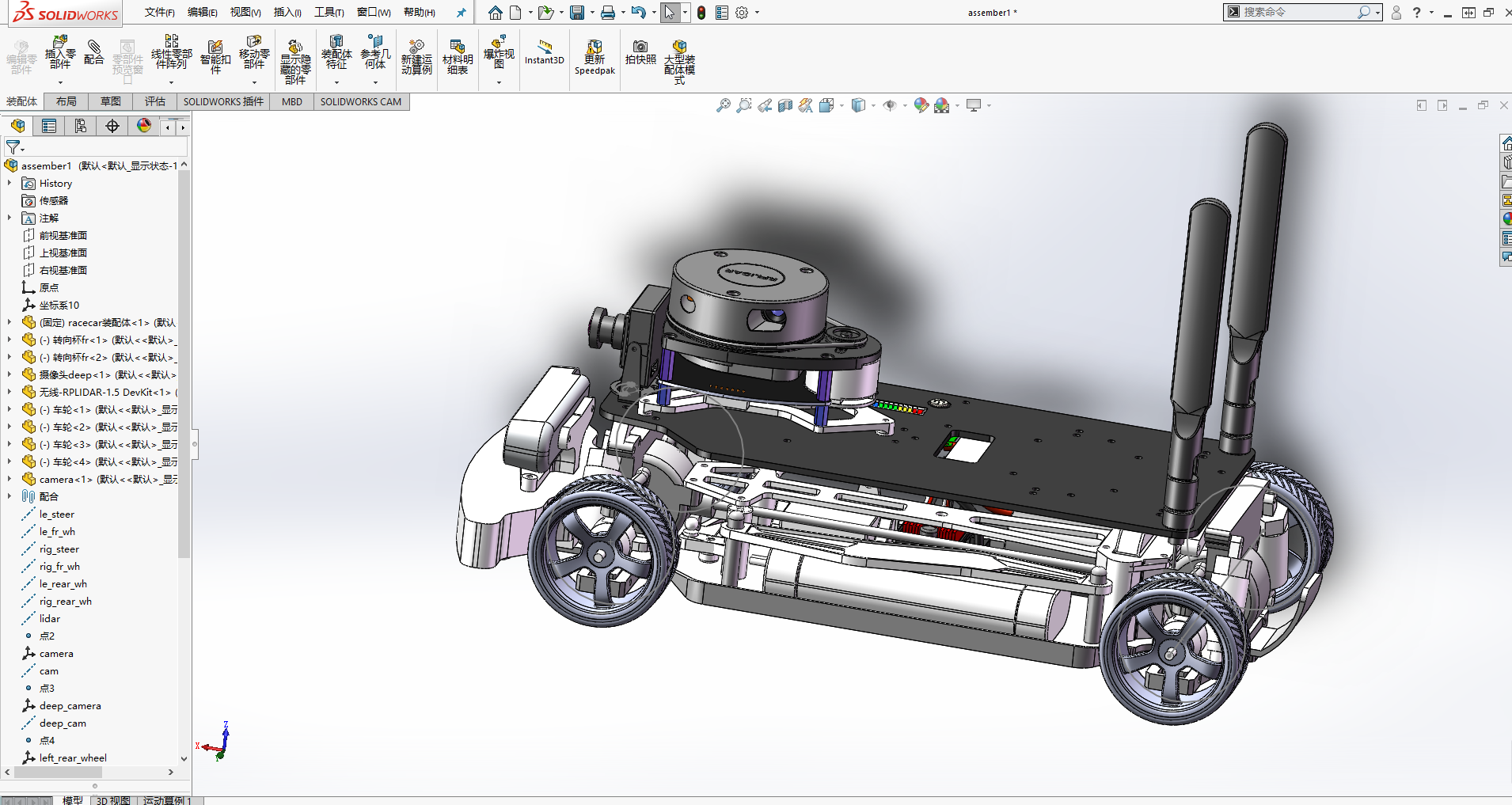The image size is (1512, 805).
Task: Toggle Large Assembly Mode (大型装配体模式)
Action: pos(679,60)
